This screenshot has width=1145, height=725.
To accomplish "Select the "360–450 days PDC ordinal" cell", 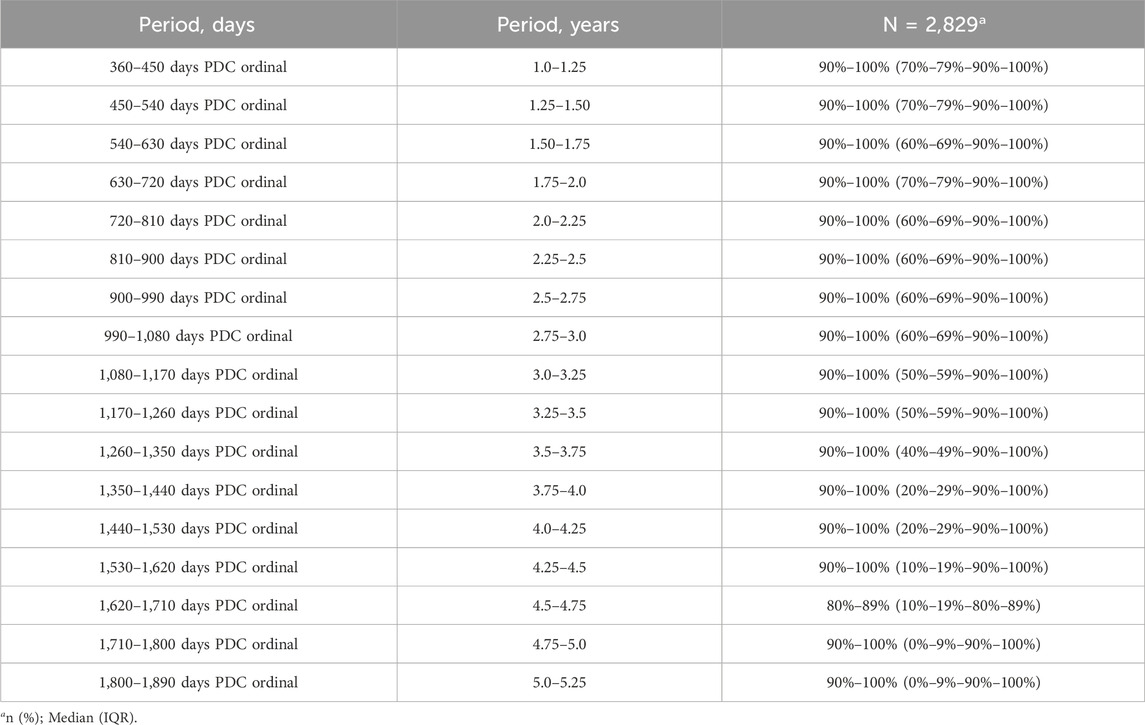I will (x=198, y=67).
